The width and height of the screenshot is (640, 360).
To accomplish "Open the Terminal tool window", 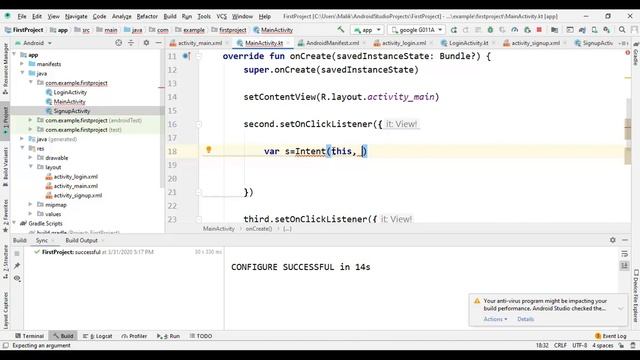I will 29,336.
